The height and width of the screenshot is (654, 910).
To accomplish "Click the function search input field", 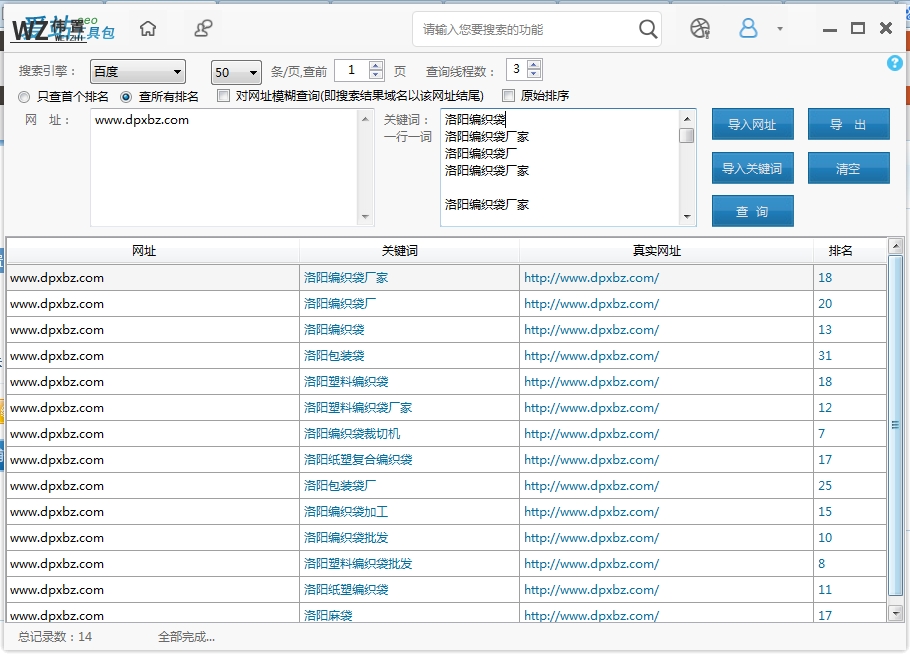I will pos(525,29).
